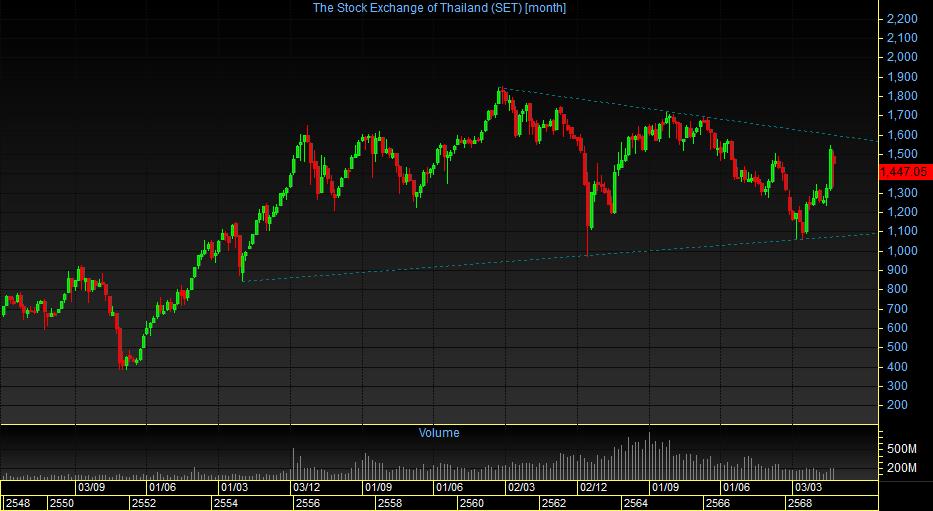Viewport: 933px width, 511px height.
Task: Click the 1,800 price axis label
Action: coord(901,96)
